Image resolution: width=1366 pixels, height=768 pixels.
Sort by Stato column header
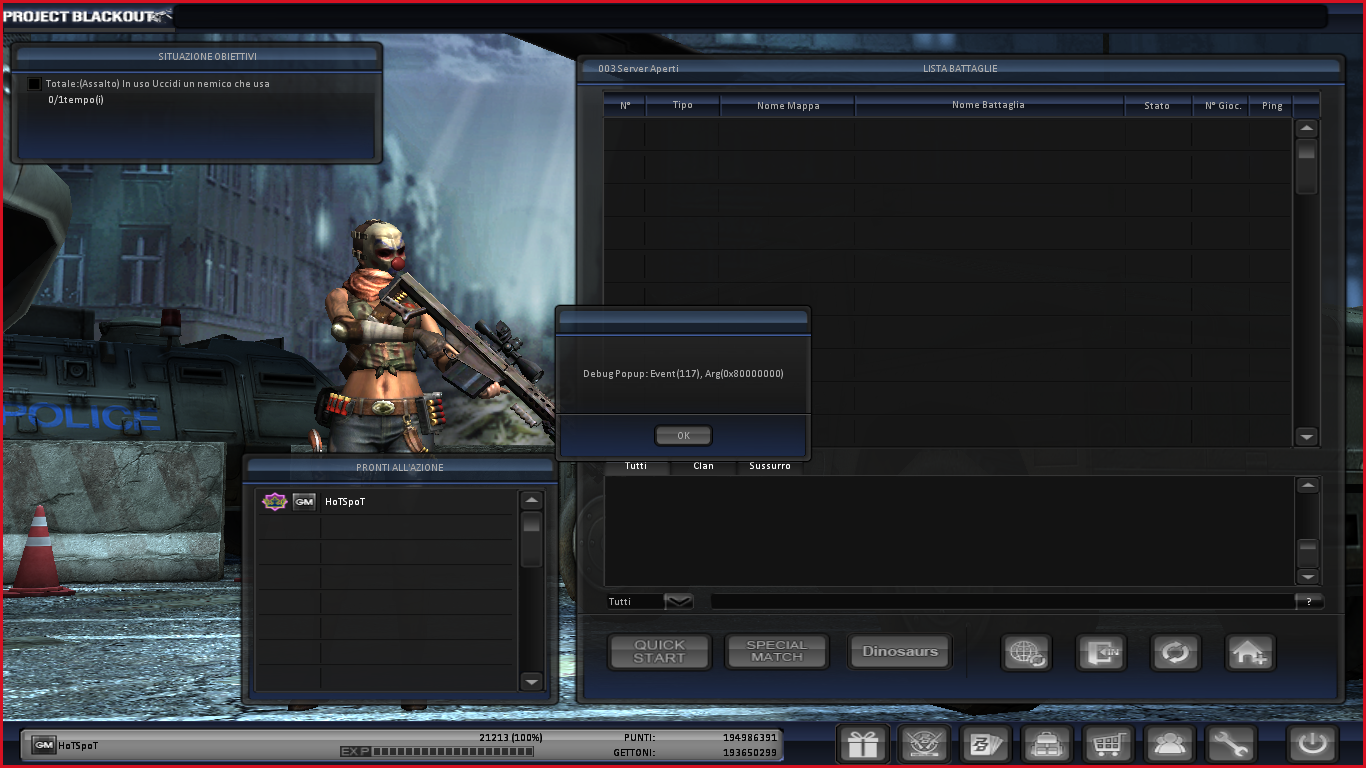[1157, 105]
